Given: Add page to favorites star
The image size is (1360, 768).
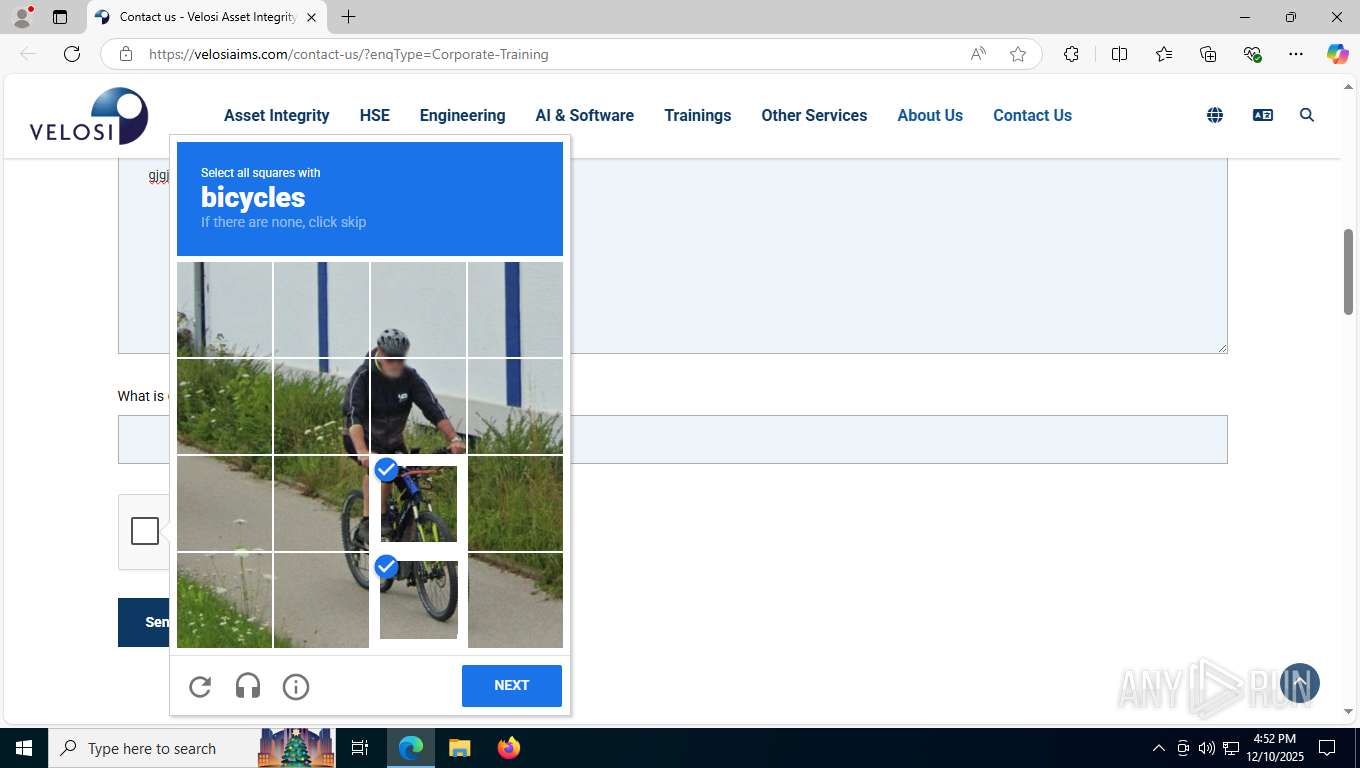Looking at the screenshot, I should [x=1018, y=54].
